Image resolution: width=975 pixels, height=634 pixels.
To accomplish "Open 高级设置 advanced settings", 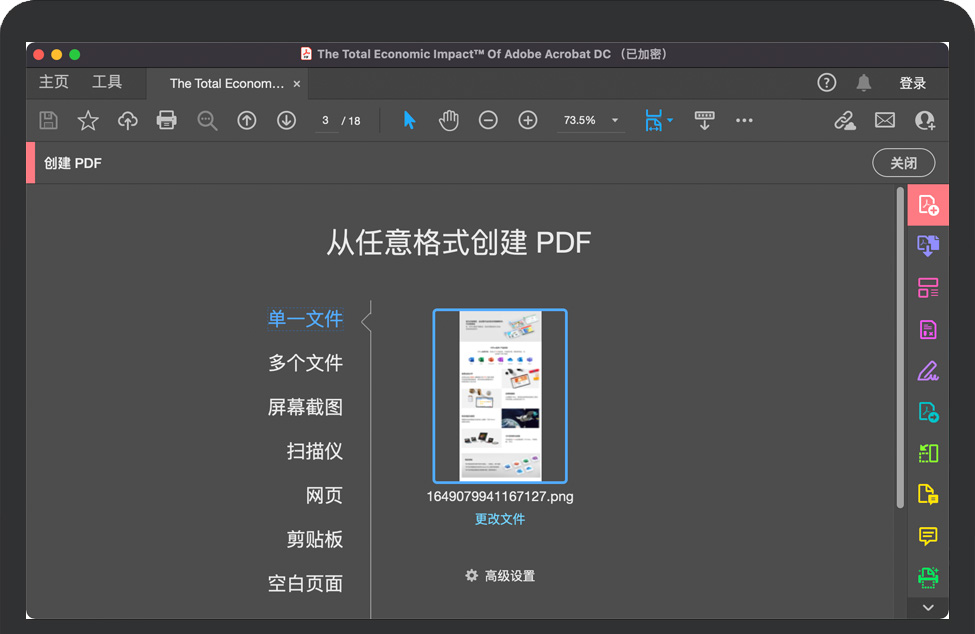I will click(500, 576).
